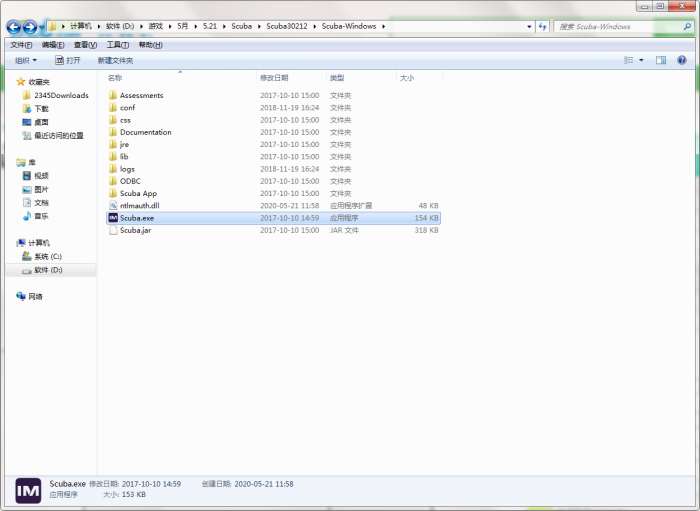The height and width of the screenshot is (511, 700).
Task: Sort by the 名称 column header
Action: pos(115,78)
